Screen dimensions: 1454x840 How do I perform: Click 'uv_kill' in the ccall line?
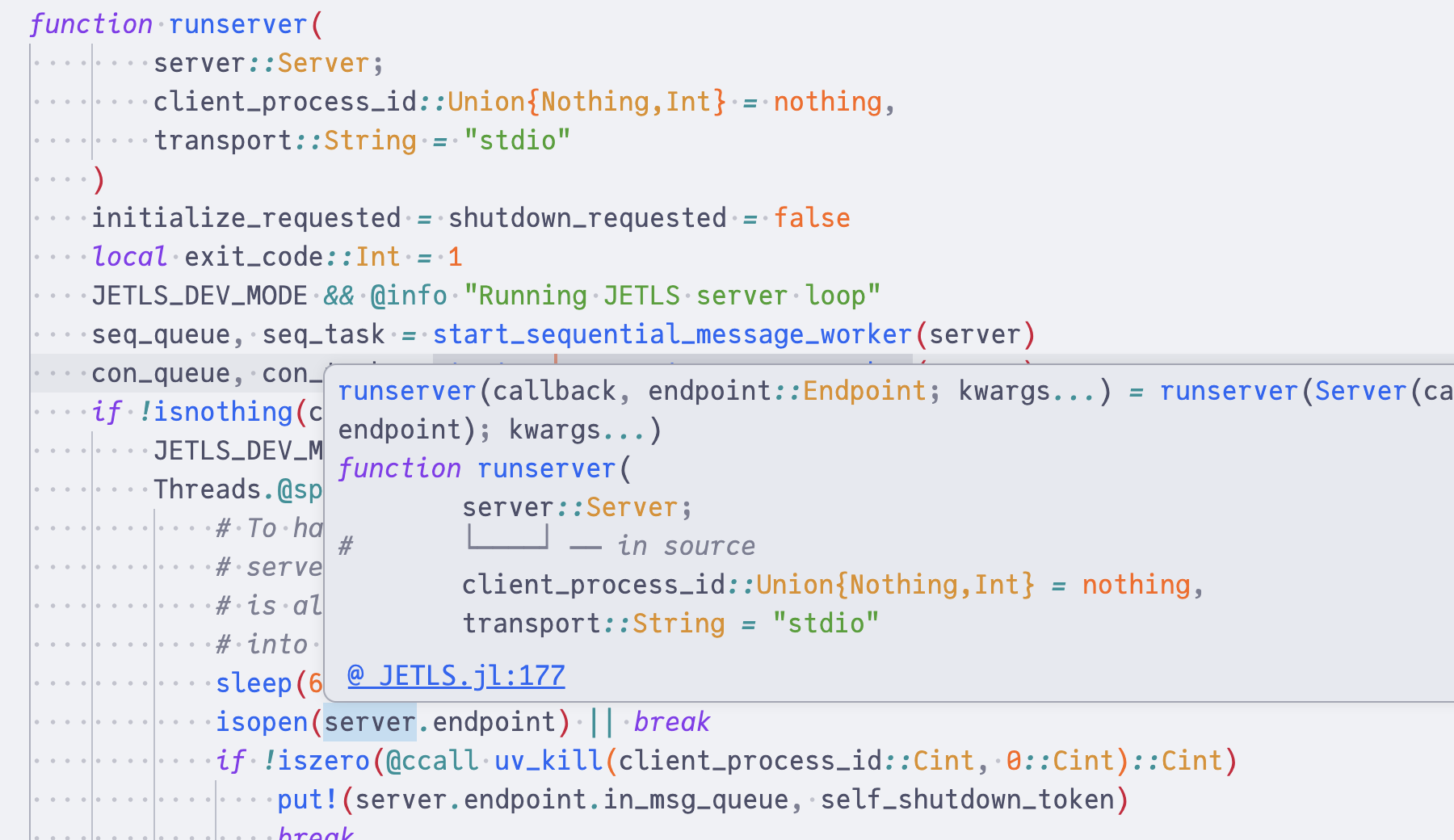tap(548, 761)
